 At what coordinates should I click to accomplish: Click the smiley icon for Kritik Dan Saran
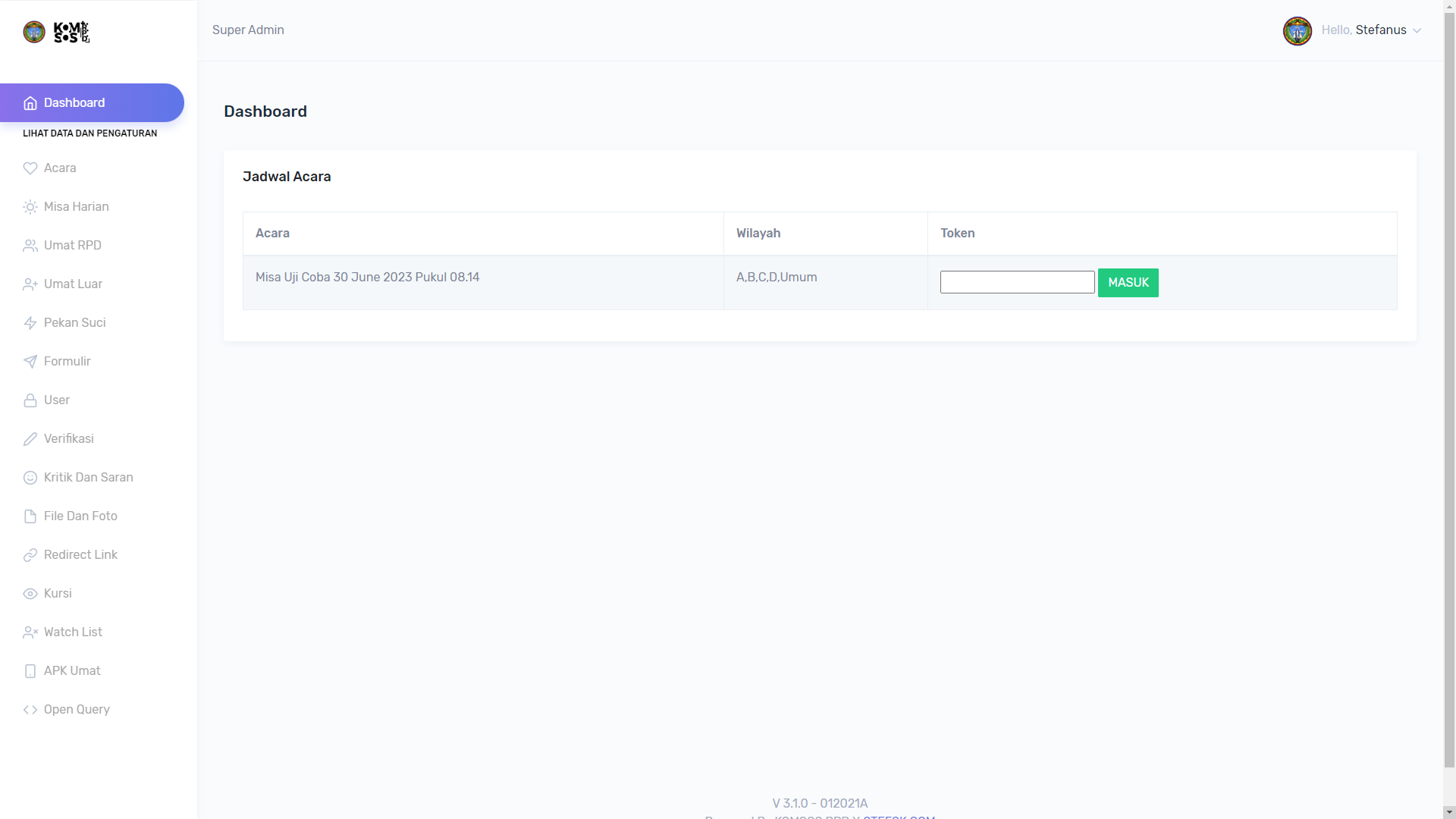[x=30, y=478]
